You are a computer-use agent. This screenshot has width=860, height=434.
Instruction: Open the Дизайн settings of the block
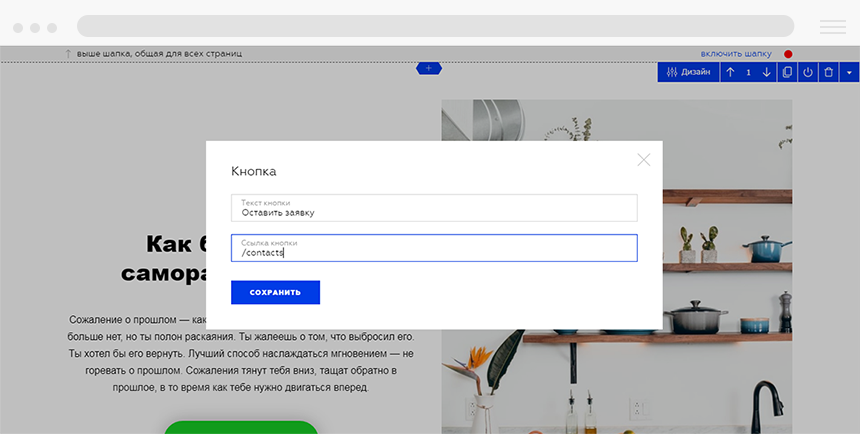[688, 72]
